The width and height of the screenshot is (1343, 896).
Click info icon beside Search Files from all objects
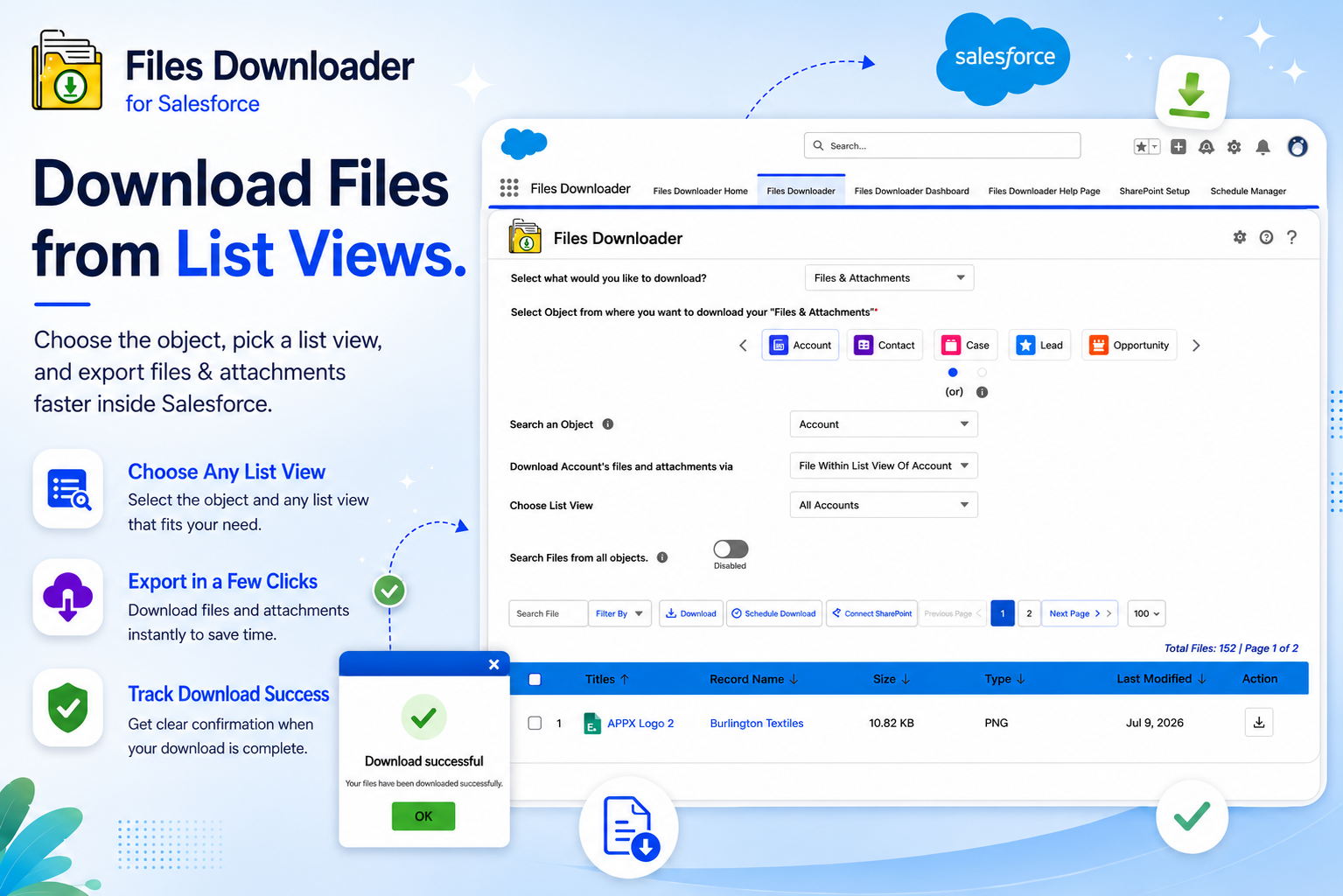point(662,557)
